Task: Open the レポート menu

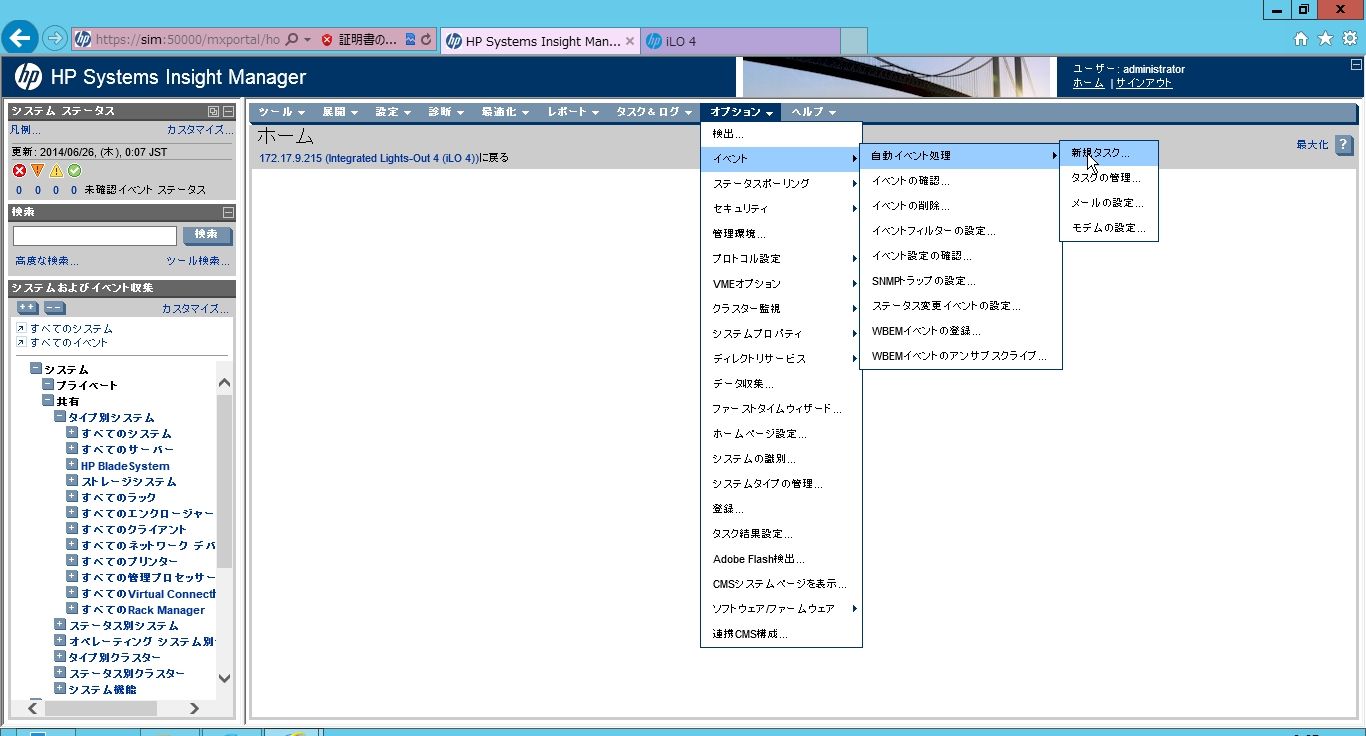Action: (x=573, y=112)
